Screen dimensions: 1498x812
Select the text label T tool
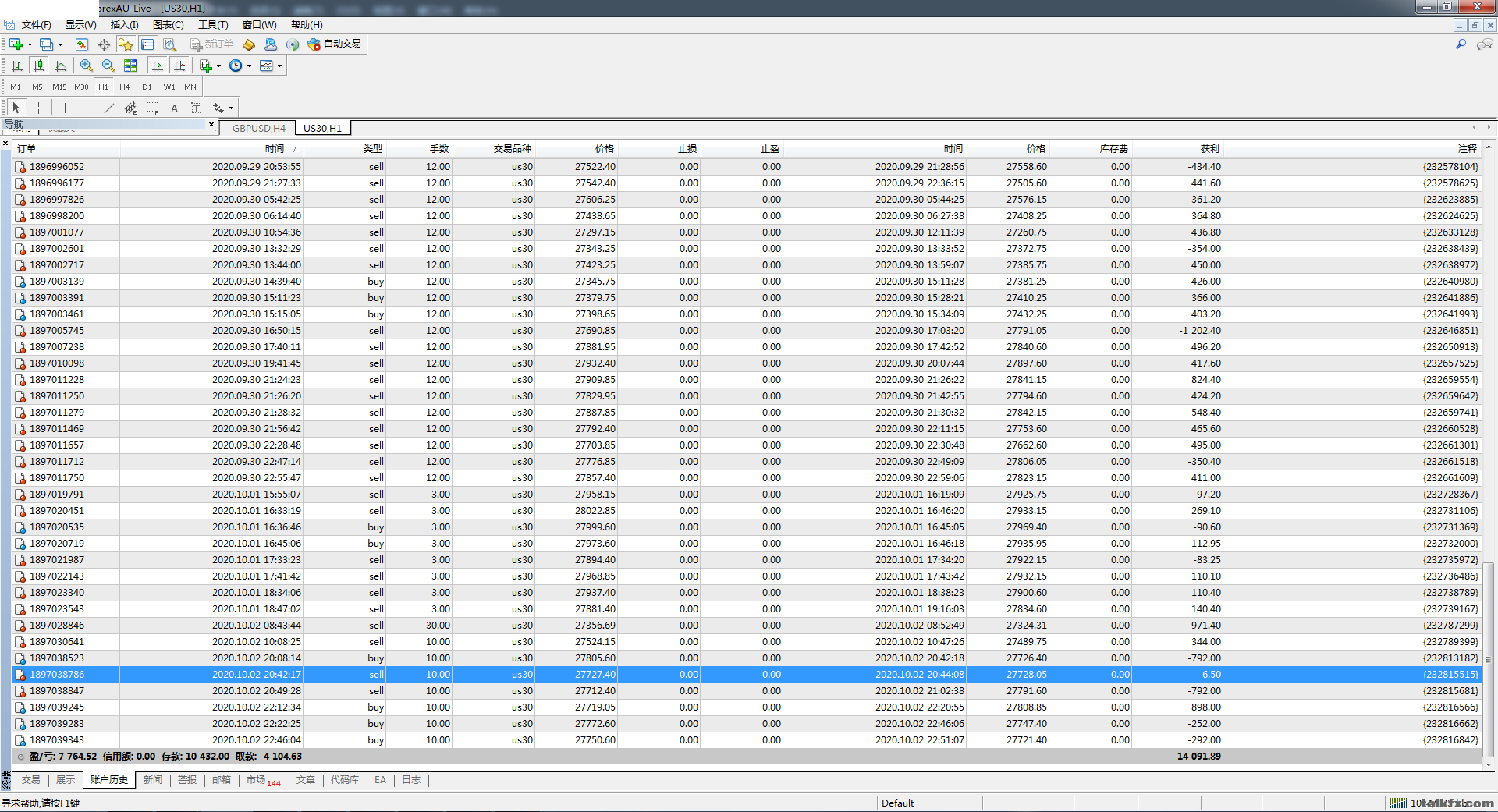coord(196,108)
